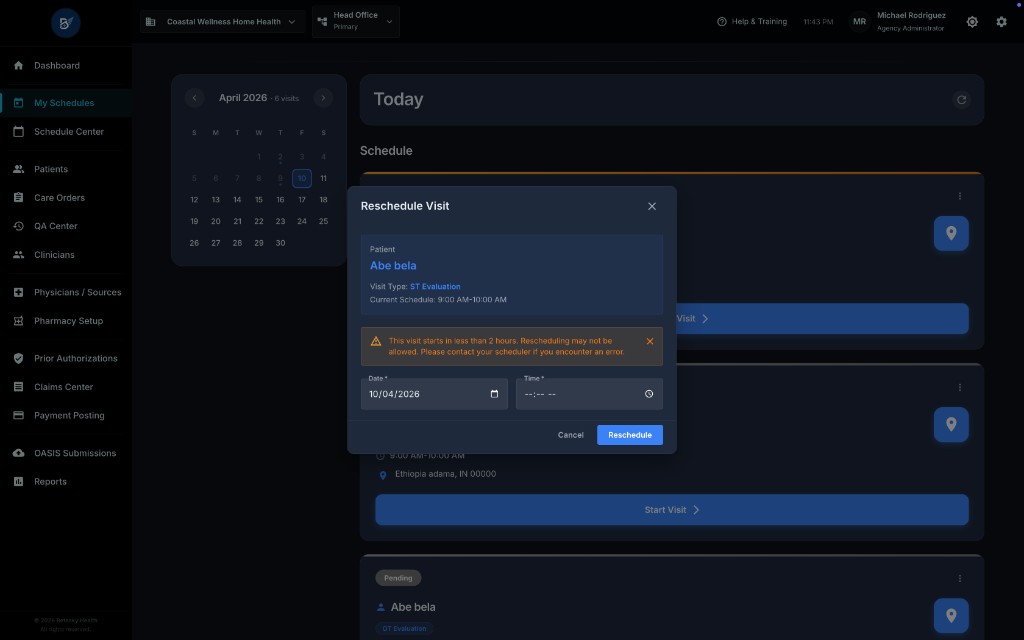The image size is (1024, 640).
Task: Expand Coastal Wellness Home Health agency dropdown
Action: click(x=222, y=22)
